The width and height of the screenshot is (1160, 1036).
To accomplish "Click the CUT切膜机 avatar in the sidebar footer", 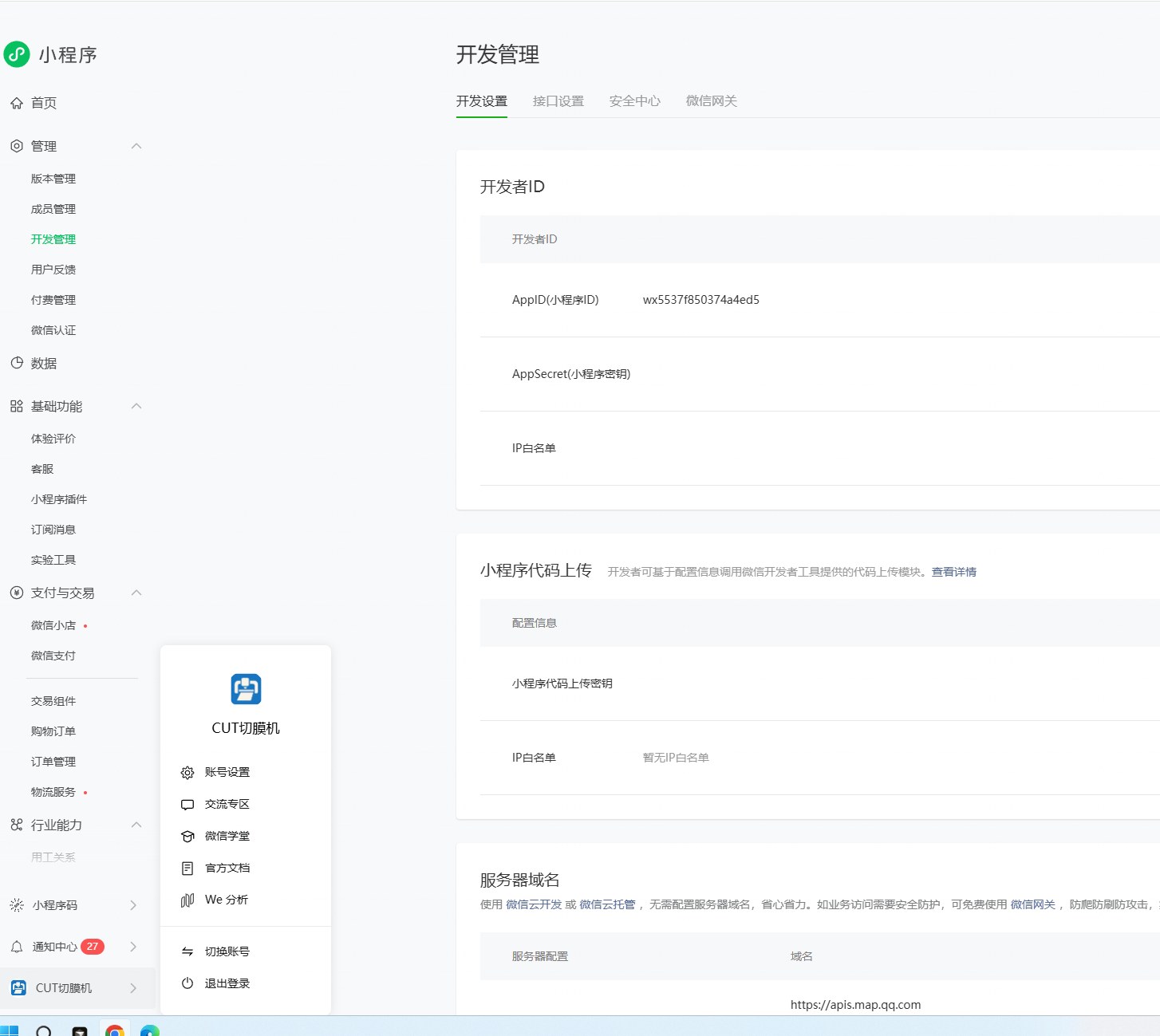I will (18, 988).
